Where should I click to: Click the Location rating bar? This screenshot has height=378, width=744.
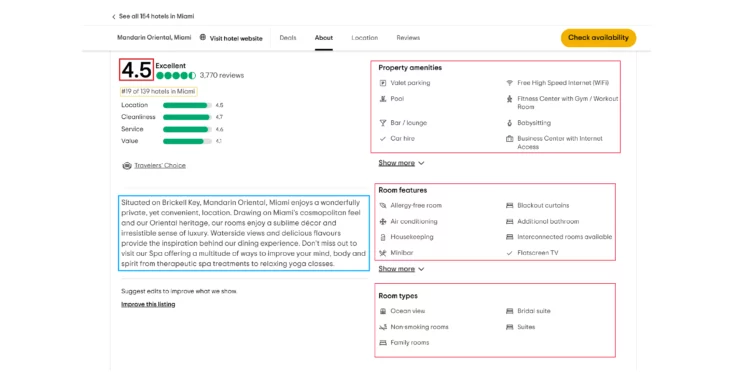pos(187,105)
